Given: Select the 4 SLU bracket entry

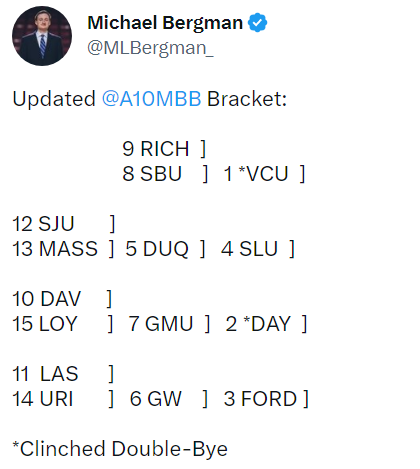Looking at the screenshot, I should (x=249, y=249).
